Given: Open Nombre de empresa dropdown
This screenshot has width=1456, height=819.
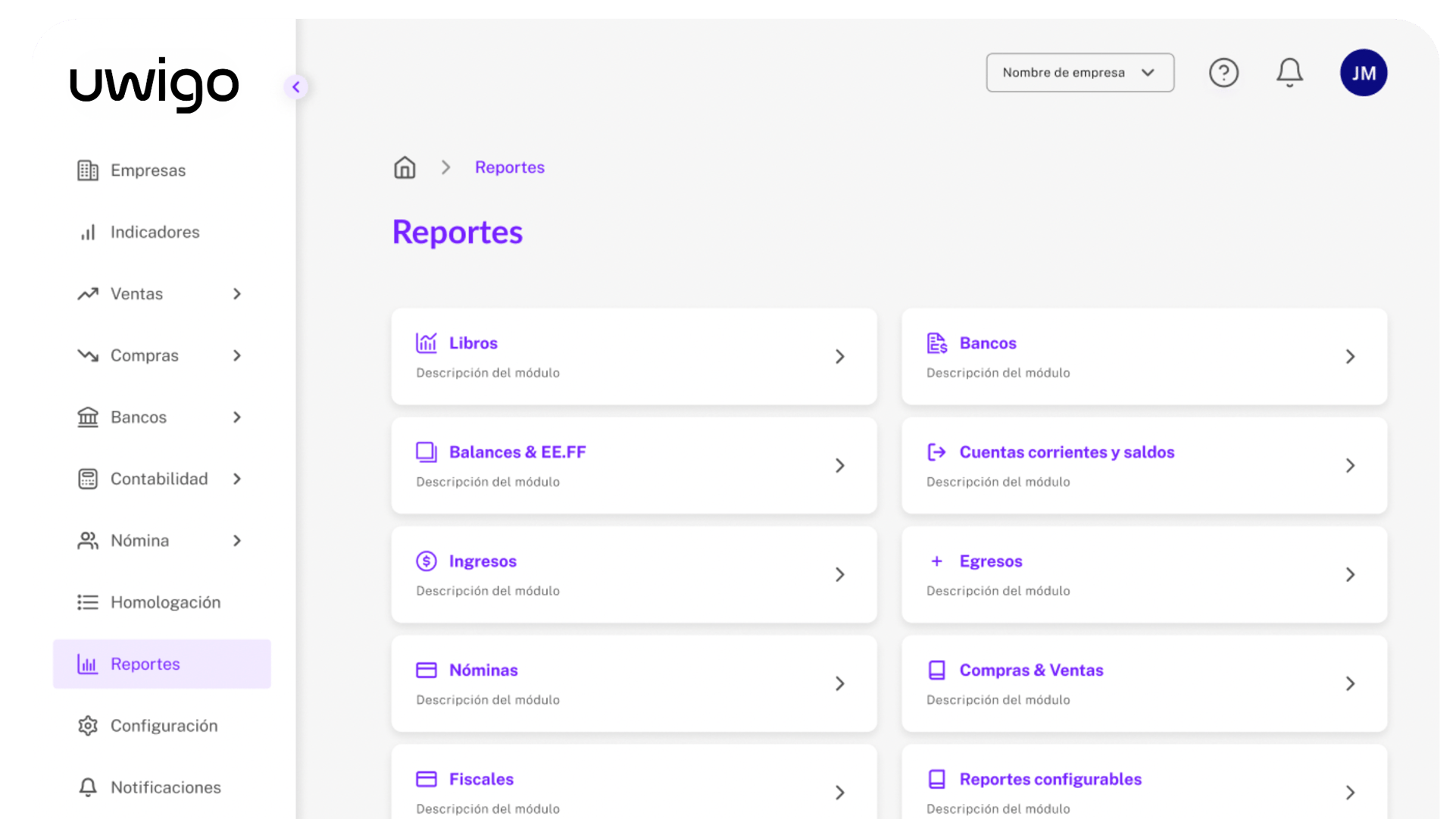Looking at the screenshot, I should click(1080, 73).
